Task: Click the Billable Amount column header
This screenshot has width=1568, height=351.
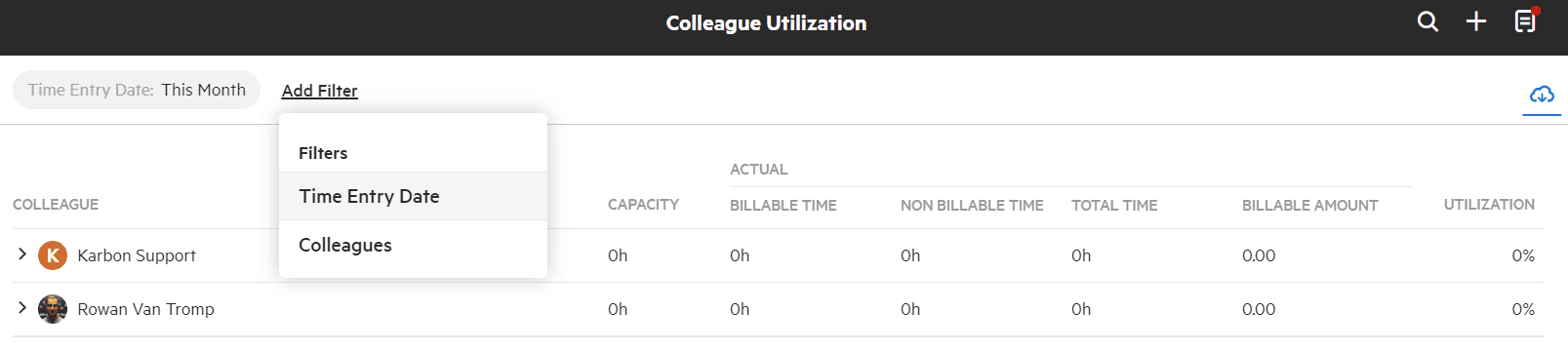Action: tap(1310, 206)
